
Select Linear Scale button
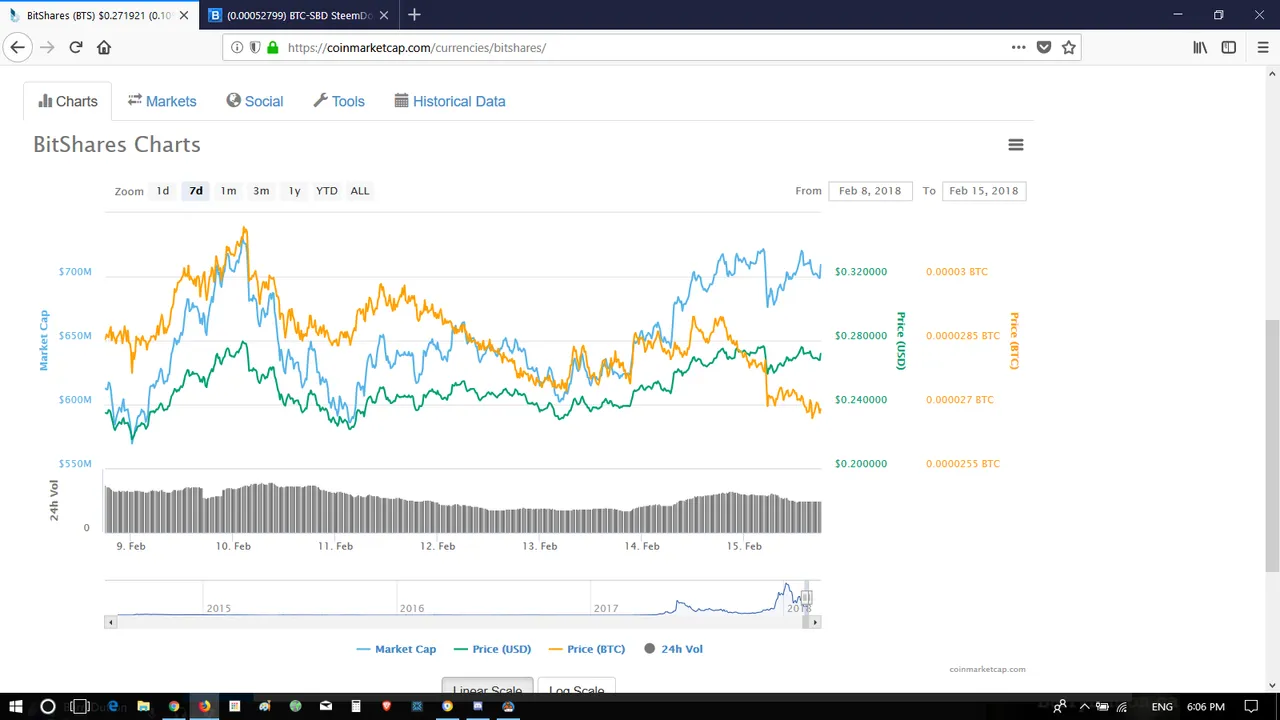pos(487,690)
